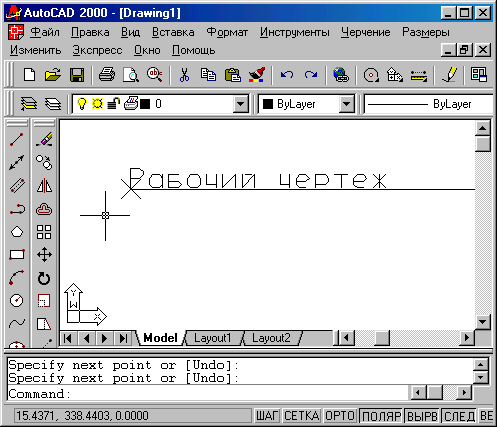Viewport: 497px width, 427px height.
Task: Select the Line tool in the draw toolbar
Action: point(17,140)
